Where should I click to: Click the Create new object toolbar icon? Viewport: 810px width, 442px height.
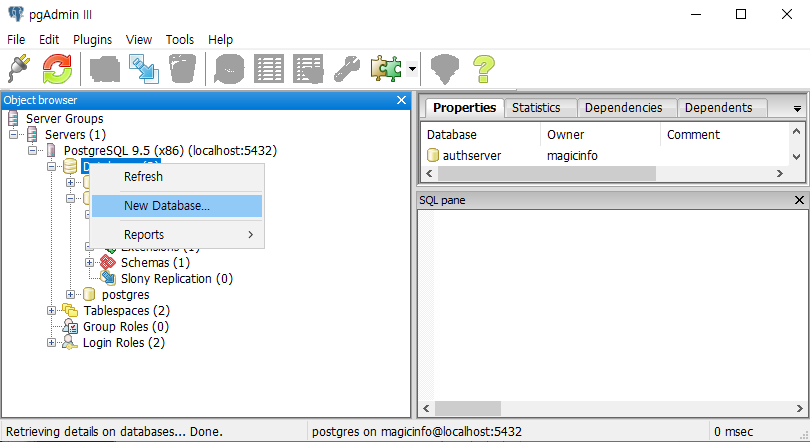(144, 69)
